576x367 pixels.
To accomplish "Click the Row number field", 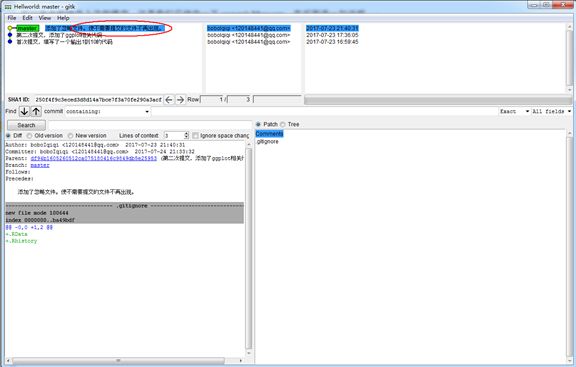I will tap(212, 100).
